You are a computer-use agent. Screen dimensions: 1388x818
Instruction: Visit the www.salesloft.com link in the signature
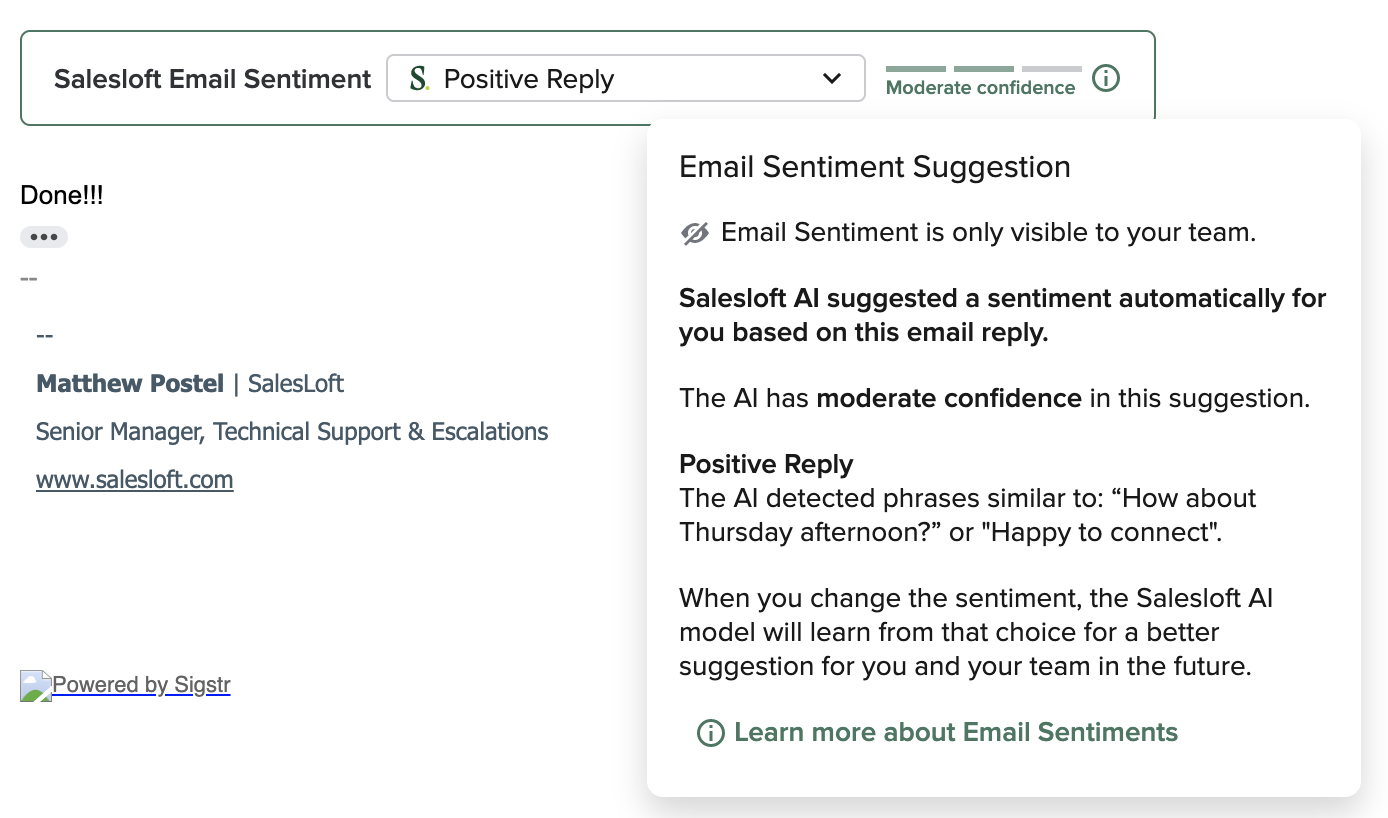tap(134, 479)
